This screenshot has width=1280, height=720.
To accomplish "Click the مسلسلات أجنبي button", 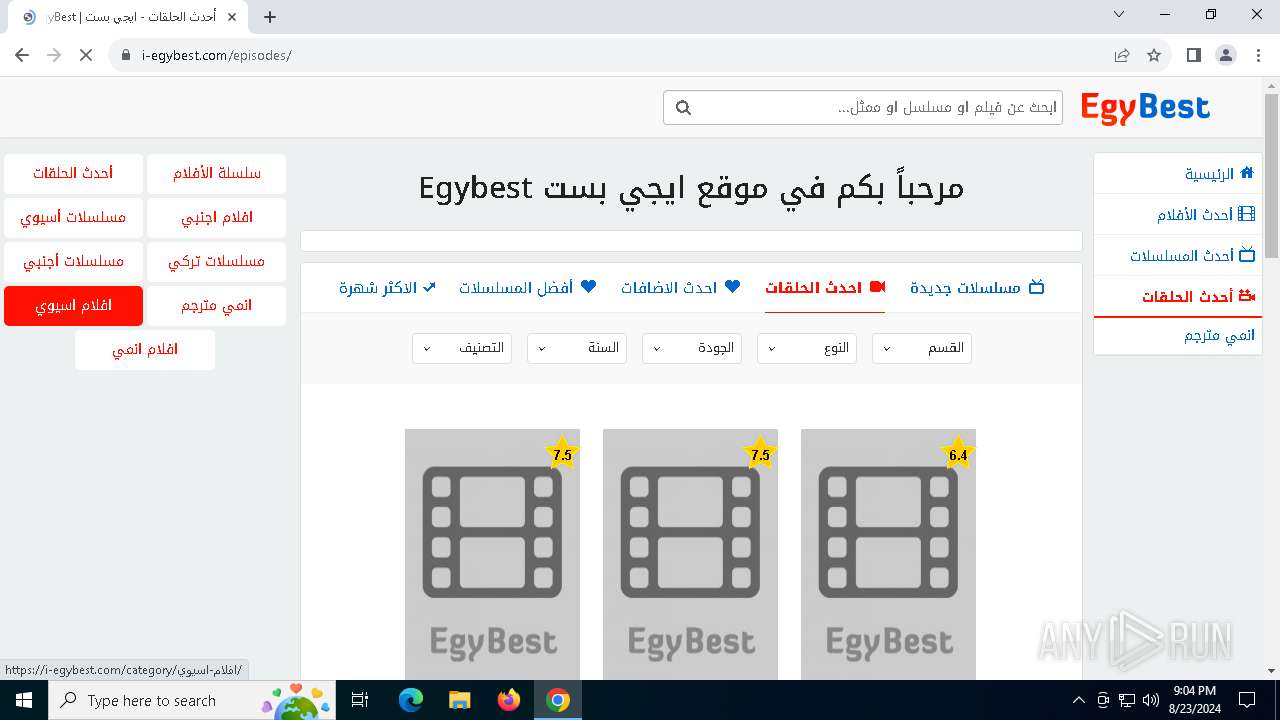I will (x=73, y=262).
